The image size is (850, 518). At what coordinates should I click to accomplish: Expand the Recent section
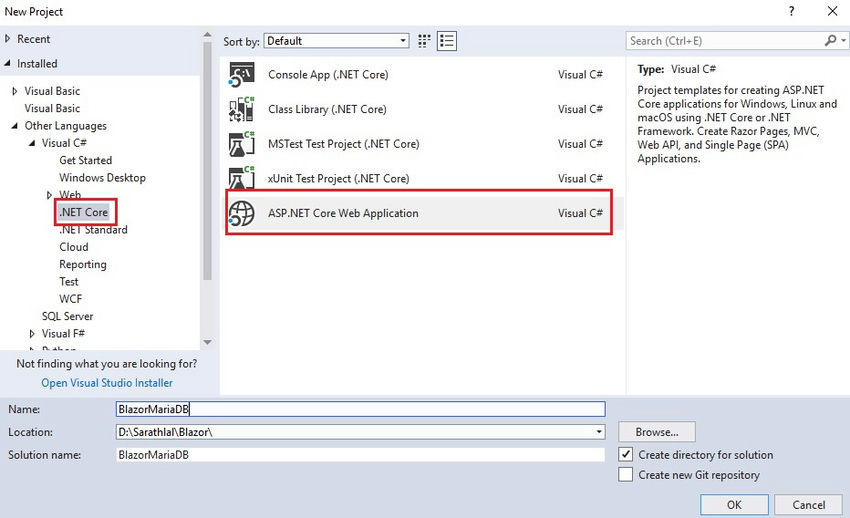(8, 39)
